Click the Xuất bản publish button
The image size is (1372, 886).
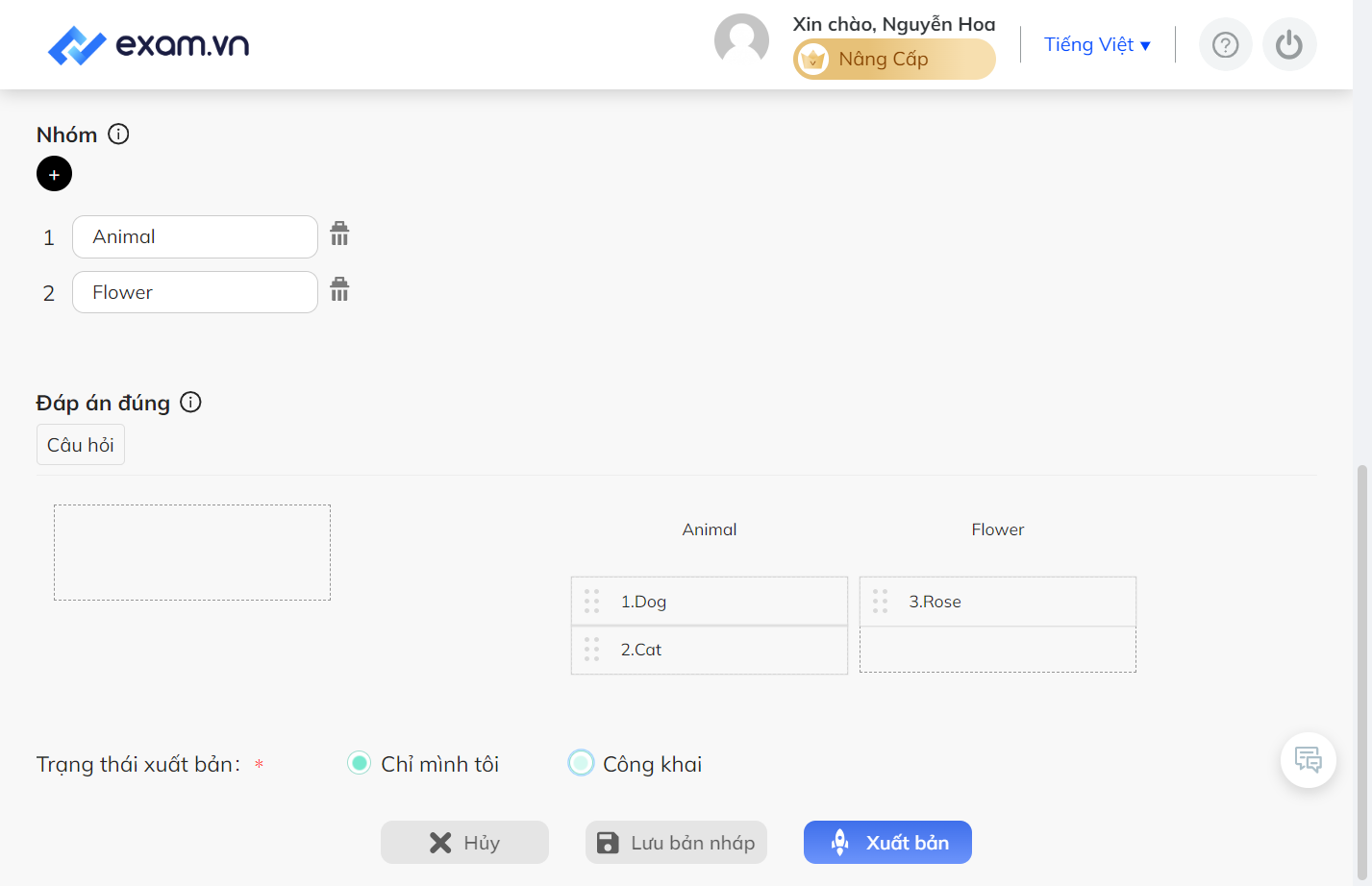pos(887,842)
